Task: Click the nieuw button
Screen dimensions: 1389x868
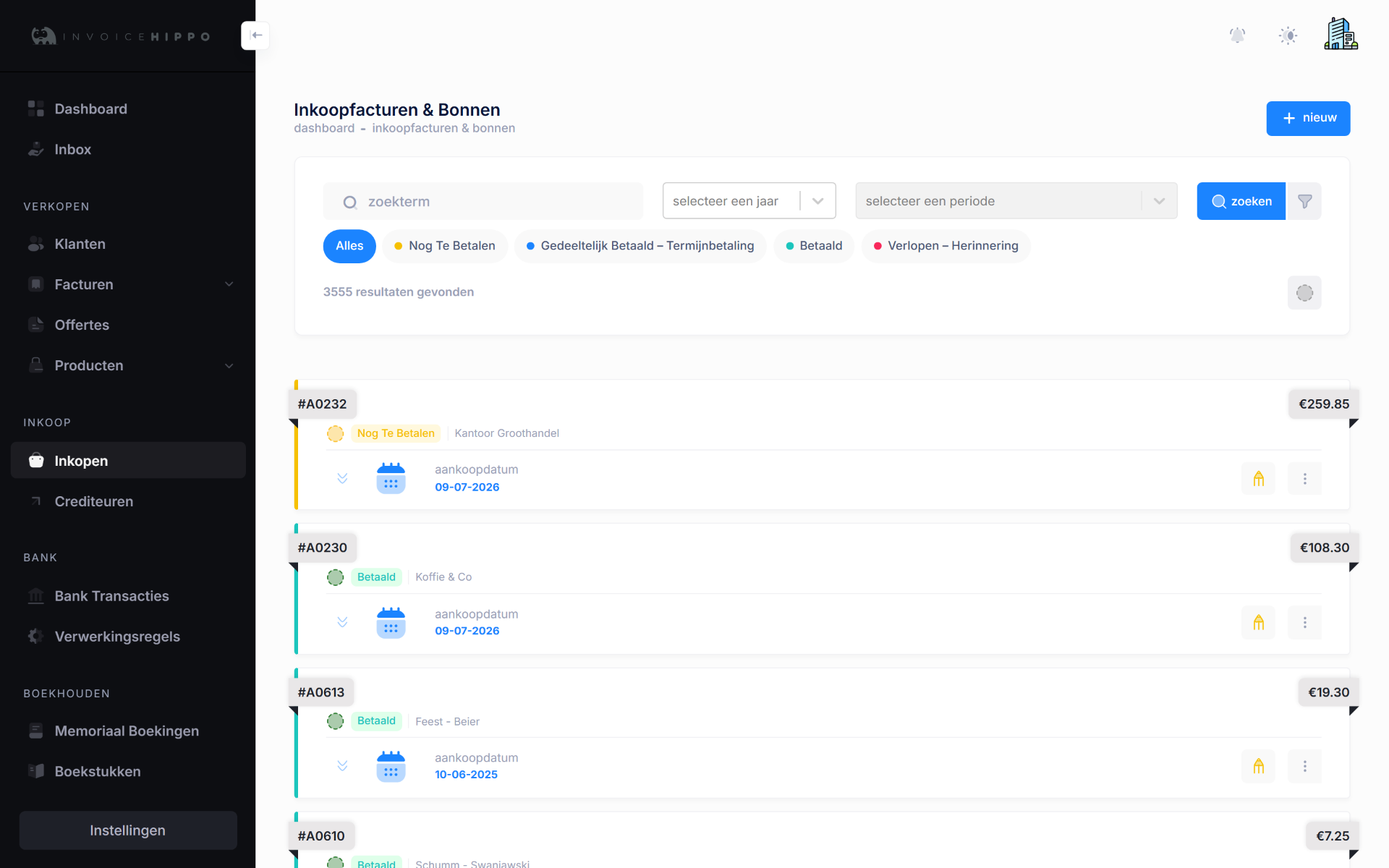Action: [x=1308, y=118]
